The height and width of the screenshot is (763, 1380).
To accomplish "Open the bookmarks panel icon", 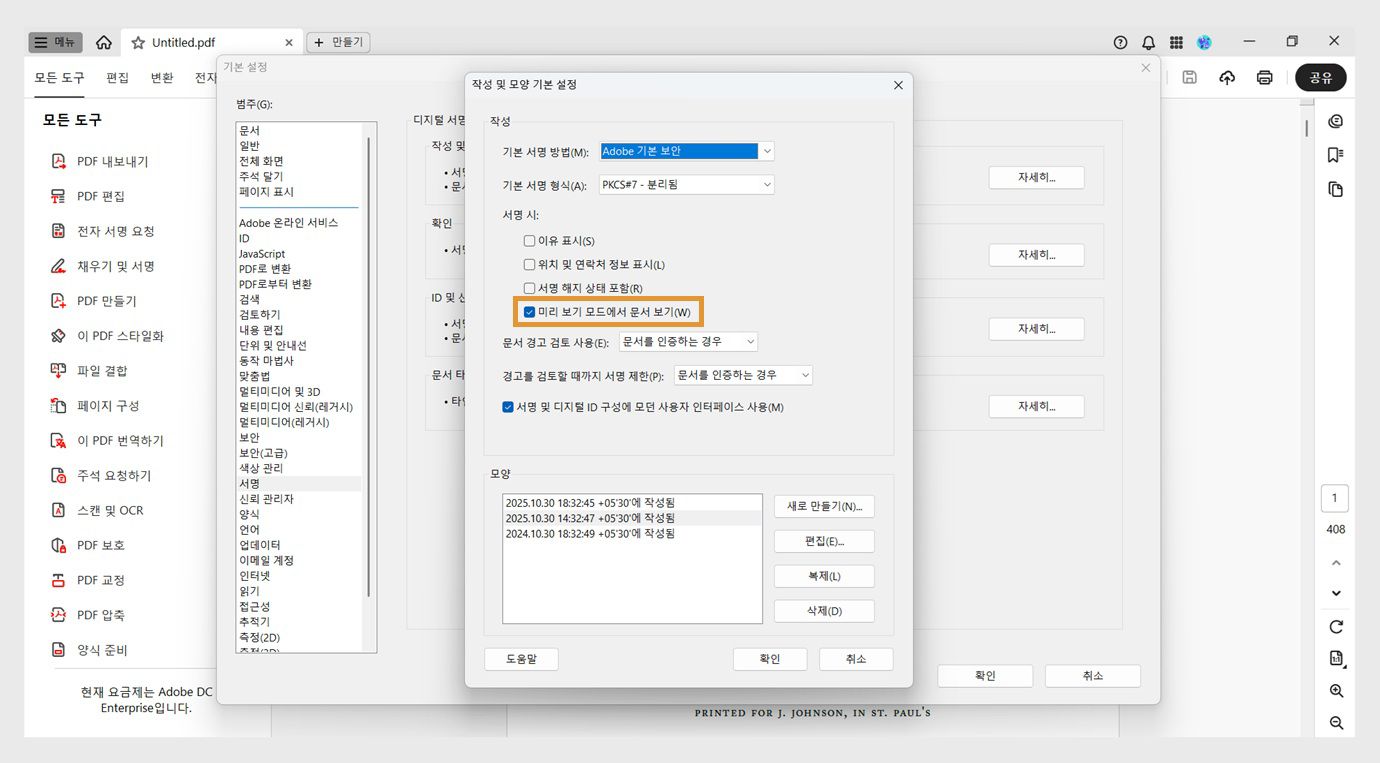I will (x=1335, y=155).
